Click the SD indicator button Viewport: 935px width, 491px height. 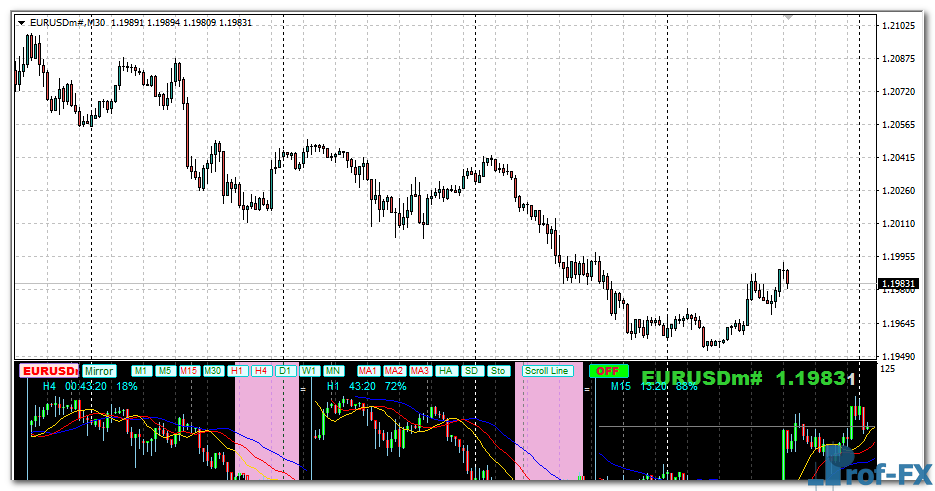click(472, 371)
